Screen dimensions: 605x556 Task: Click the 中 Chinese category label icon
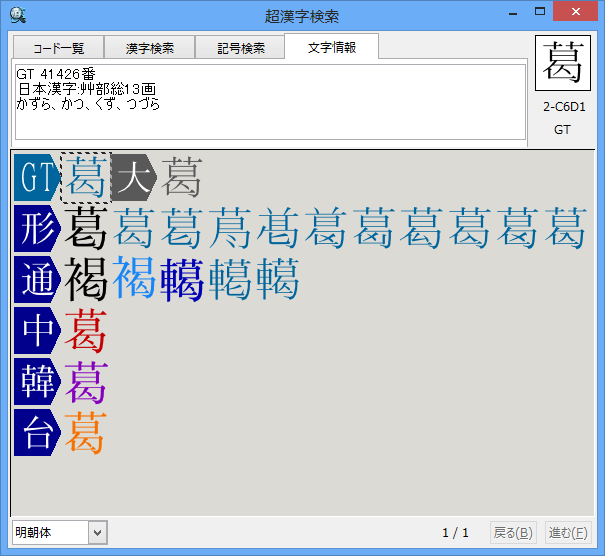(x=37, y=331)
